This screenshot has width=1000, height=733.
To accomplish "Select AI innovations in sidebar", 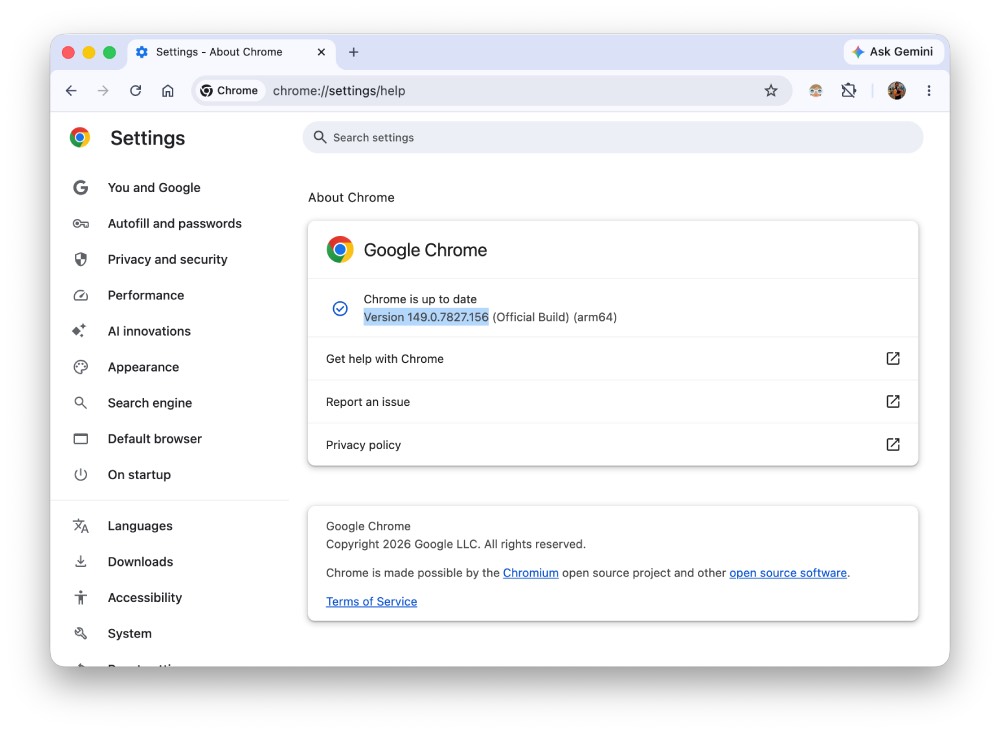I will (149, 331).
